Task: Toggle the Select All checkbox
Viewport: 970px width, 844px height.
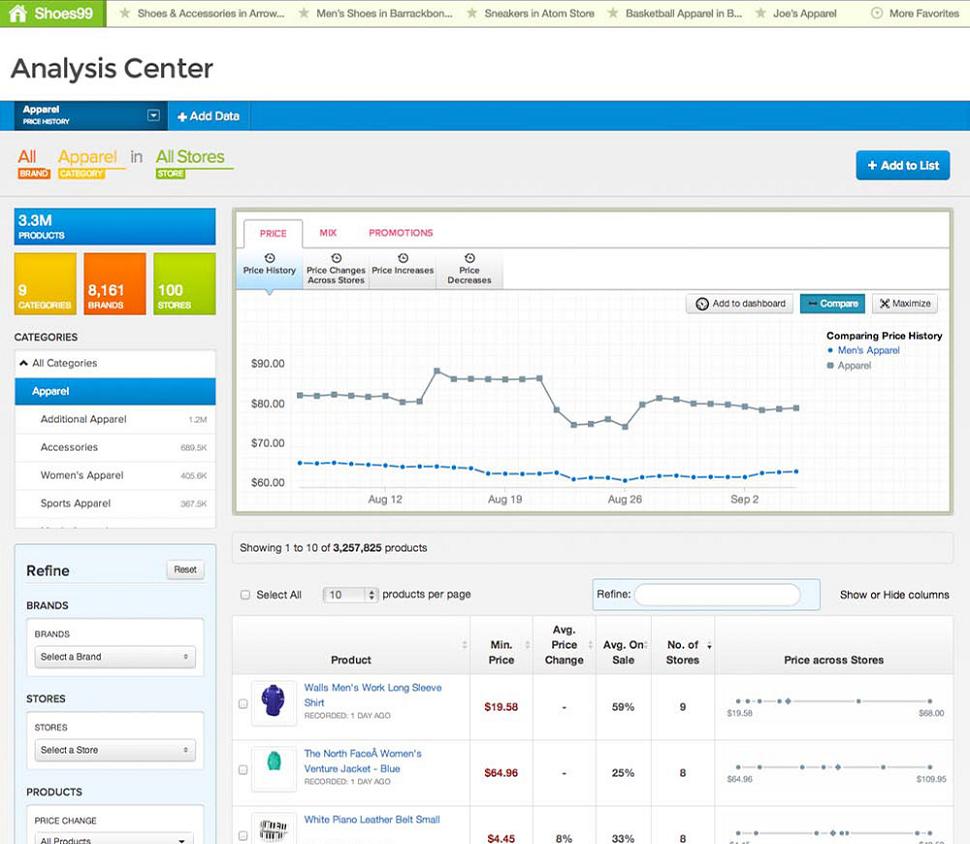Action: 245,595
